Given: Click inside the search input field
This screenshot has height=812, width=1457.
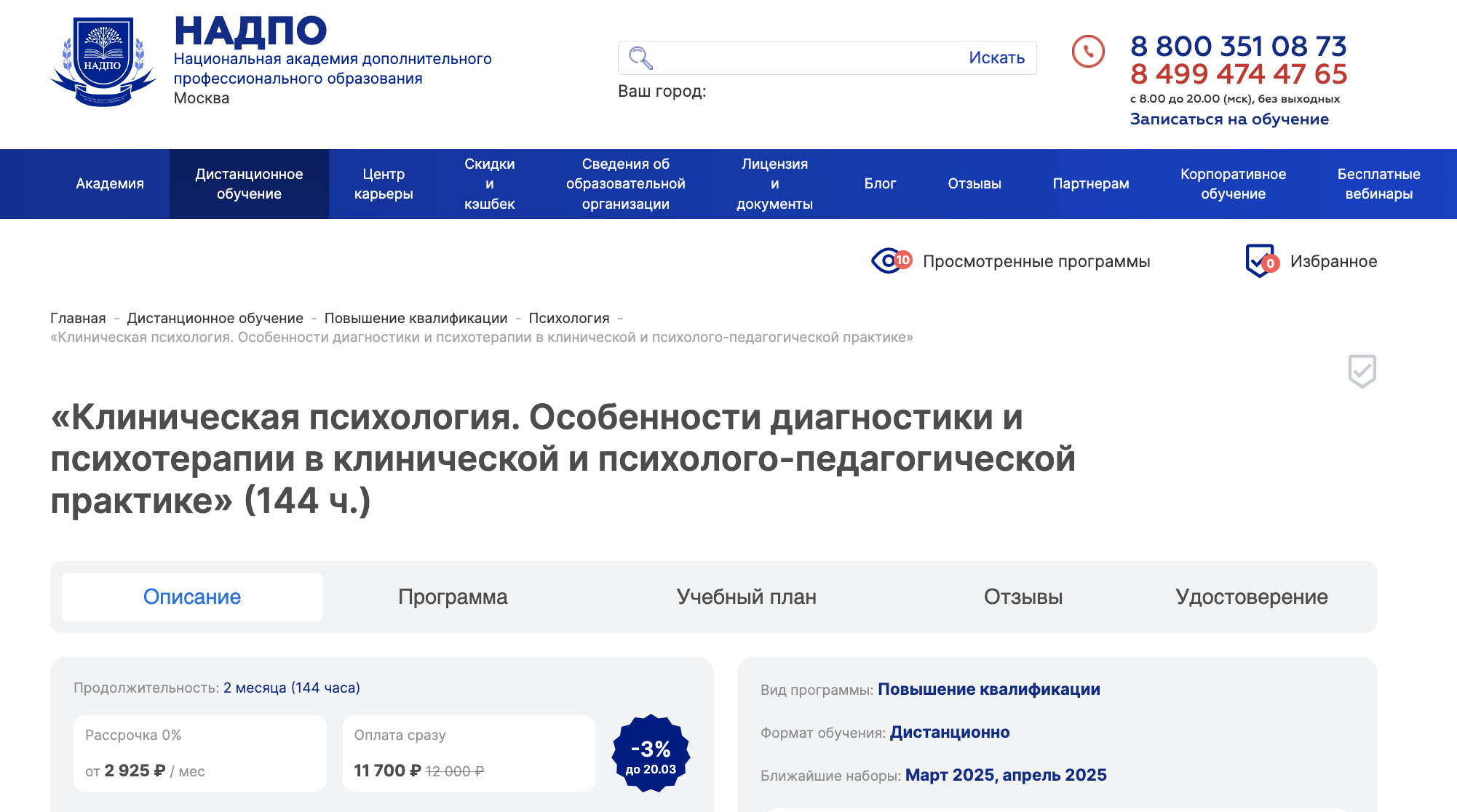Looking at the screenshot, I should (801, 57).
